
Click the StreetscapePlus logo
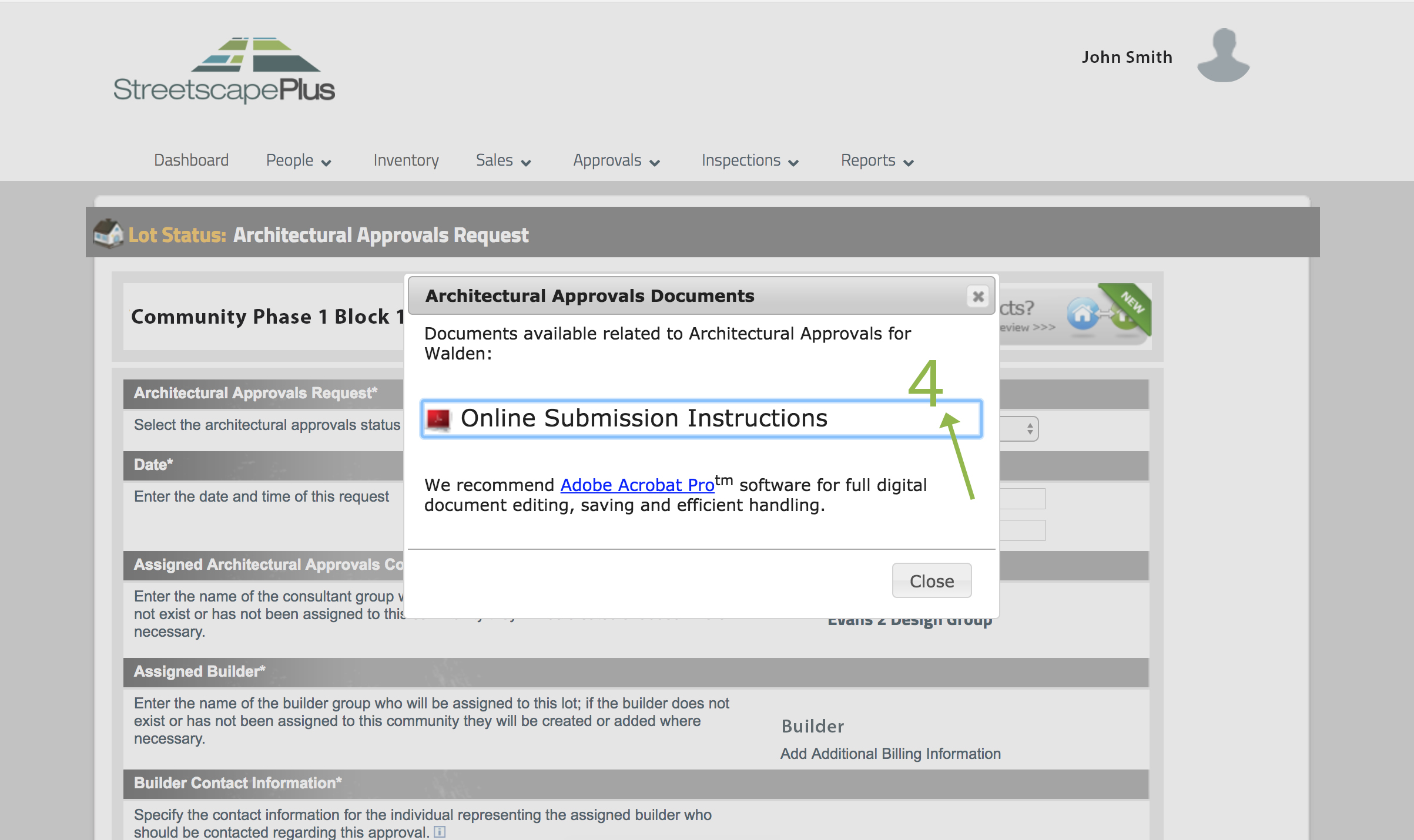[x=224, y=70]
